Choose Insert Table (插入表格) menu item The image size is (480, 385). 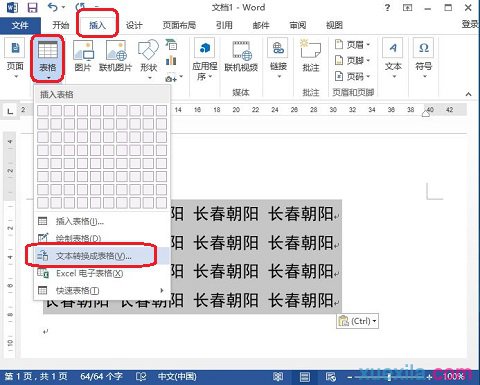click(102, 221)
